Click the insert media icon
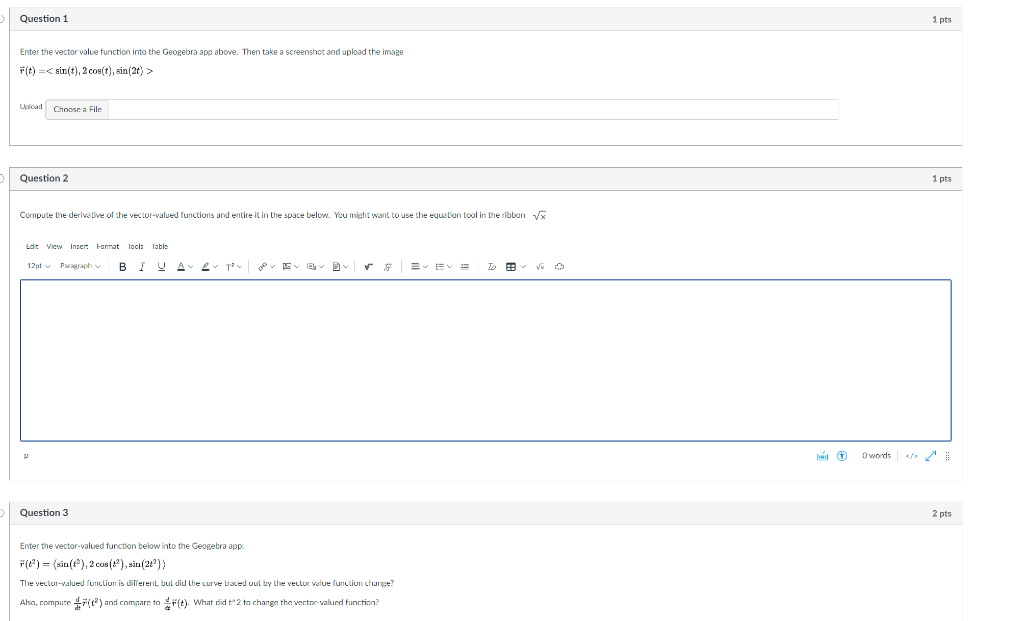This screenshot has width=1024, height=621. [312, 266]
